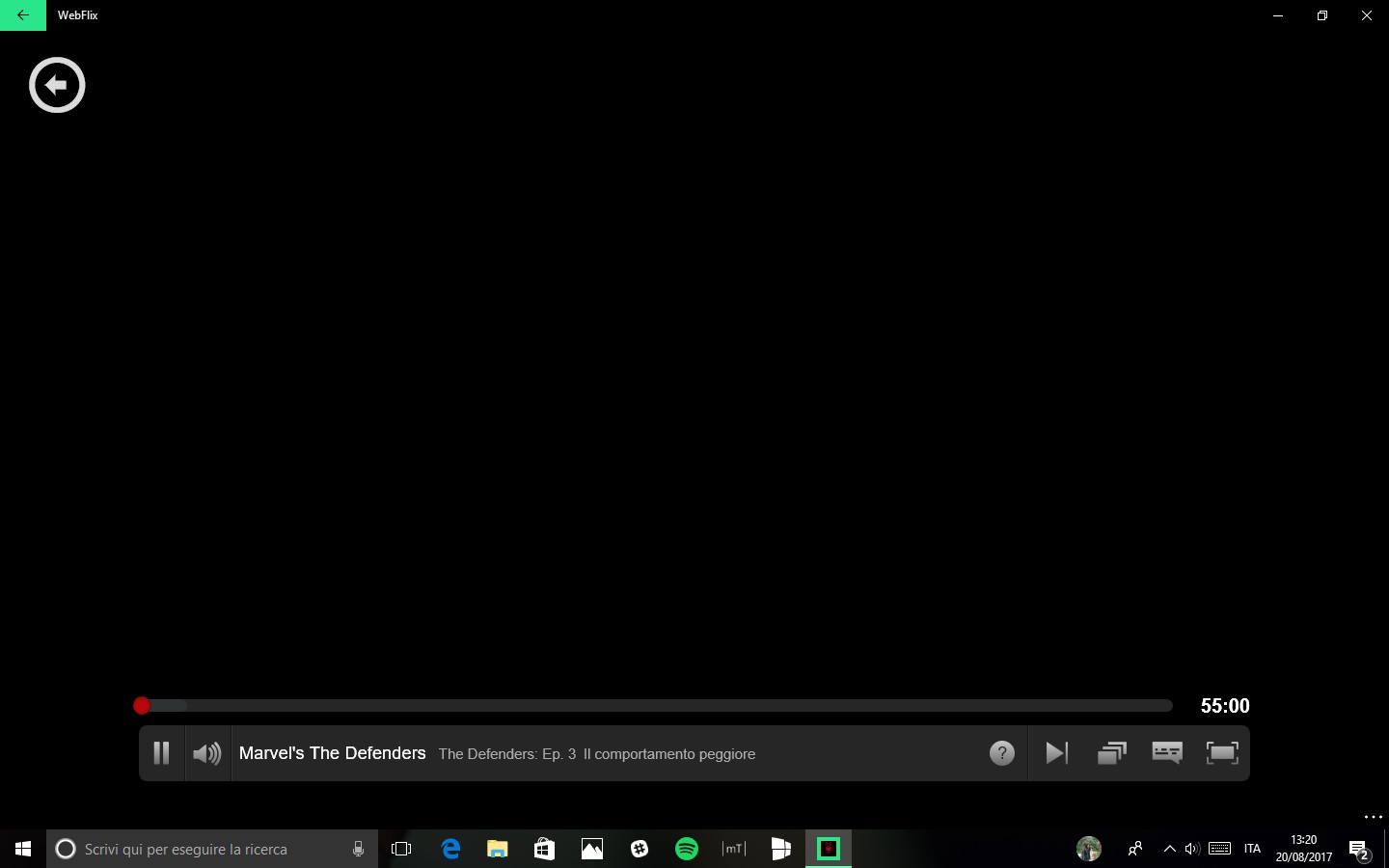The width and height of the screenshot is (1389, 868).
Task: Mute the player volume
Action: point(207,753)
